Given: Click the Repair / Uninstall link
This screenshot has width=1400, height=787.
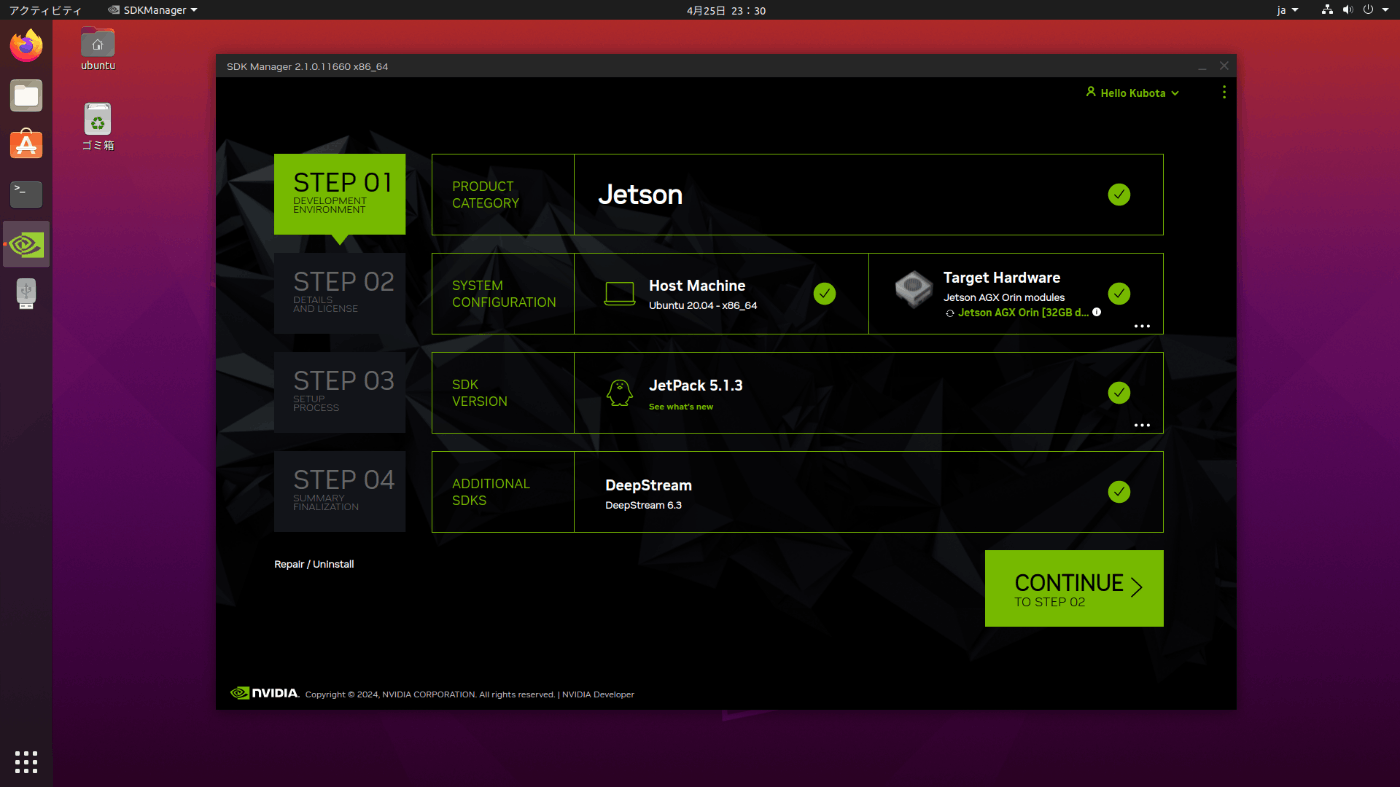Looking at the screenshot, I should tap(314, 564).
